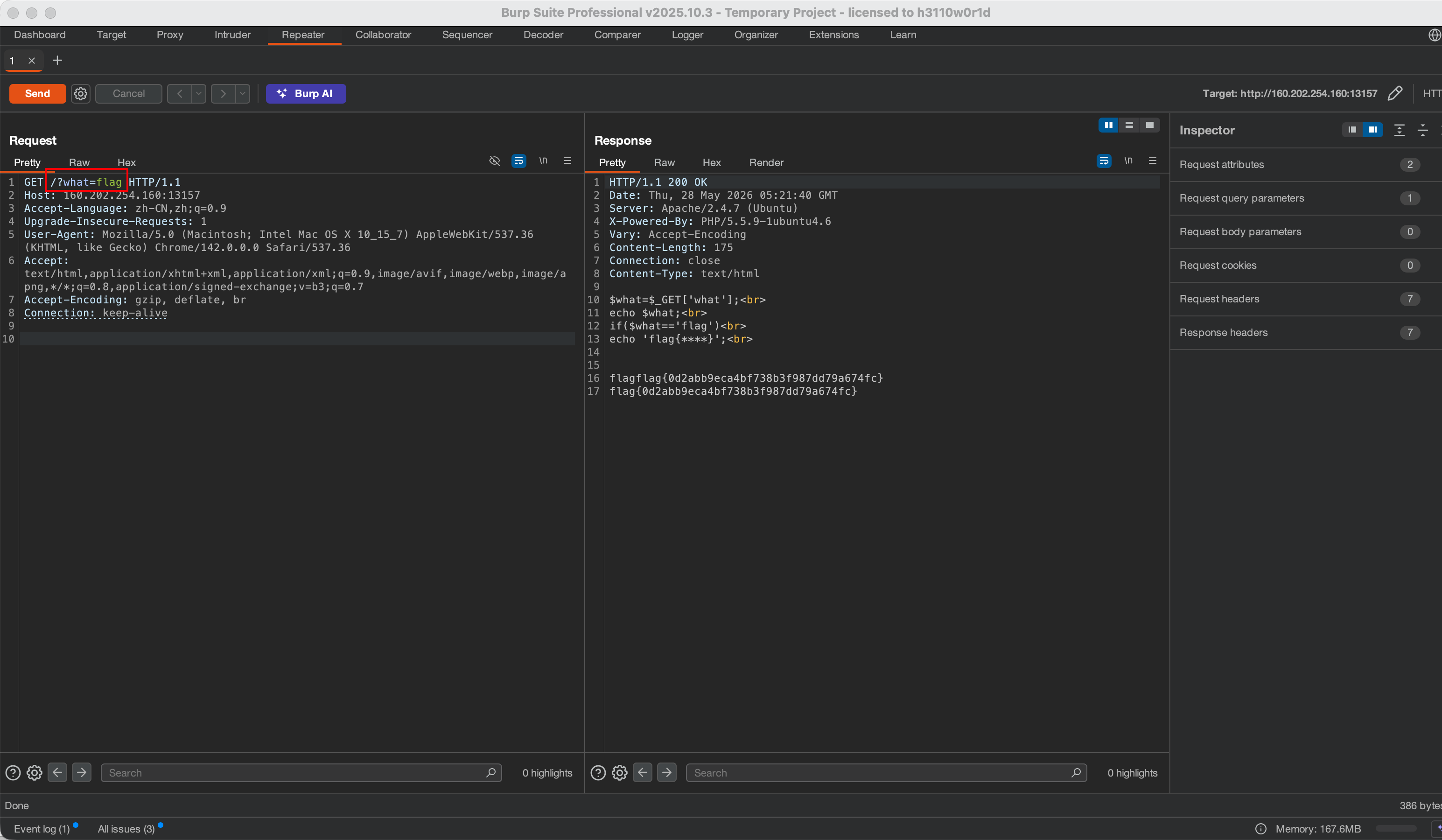Click the memory info icon
1442x840 pixels.
coord(1260,828)
